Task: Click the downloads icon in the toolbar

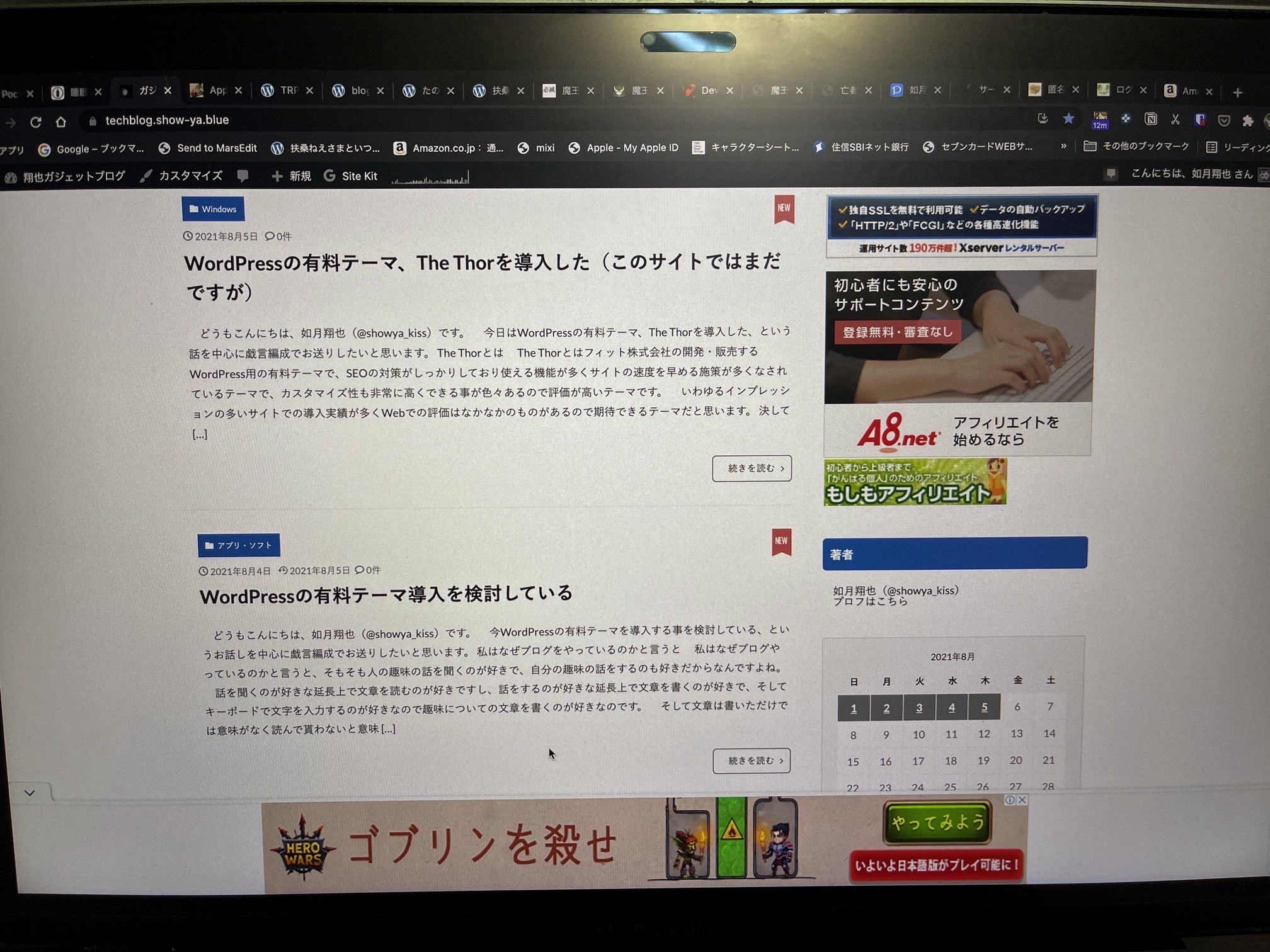Action: click(1044, 118)
